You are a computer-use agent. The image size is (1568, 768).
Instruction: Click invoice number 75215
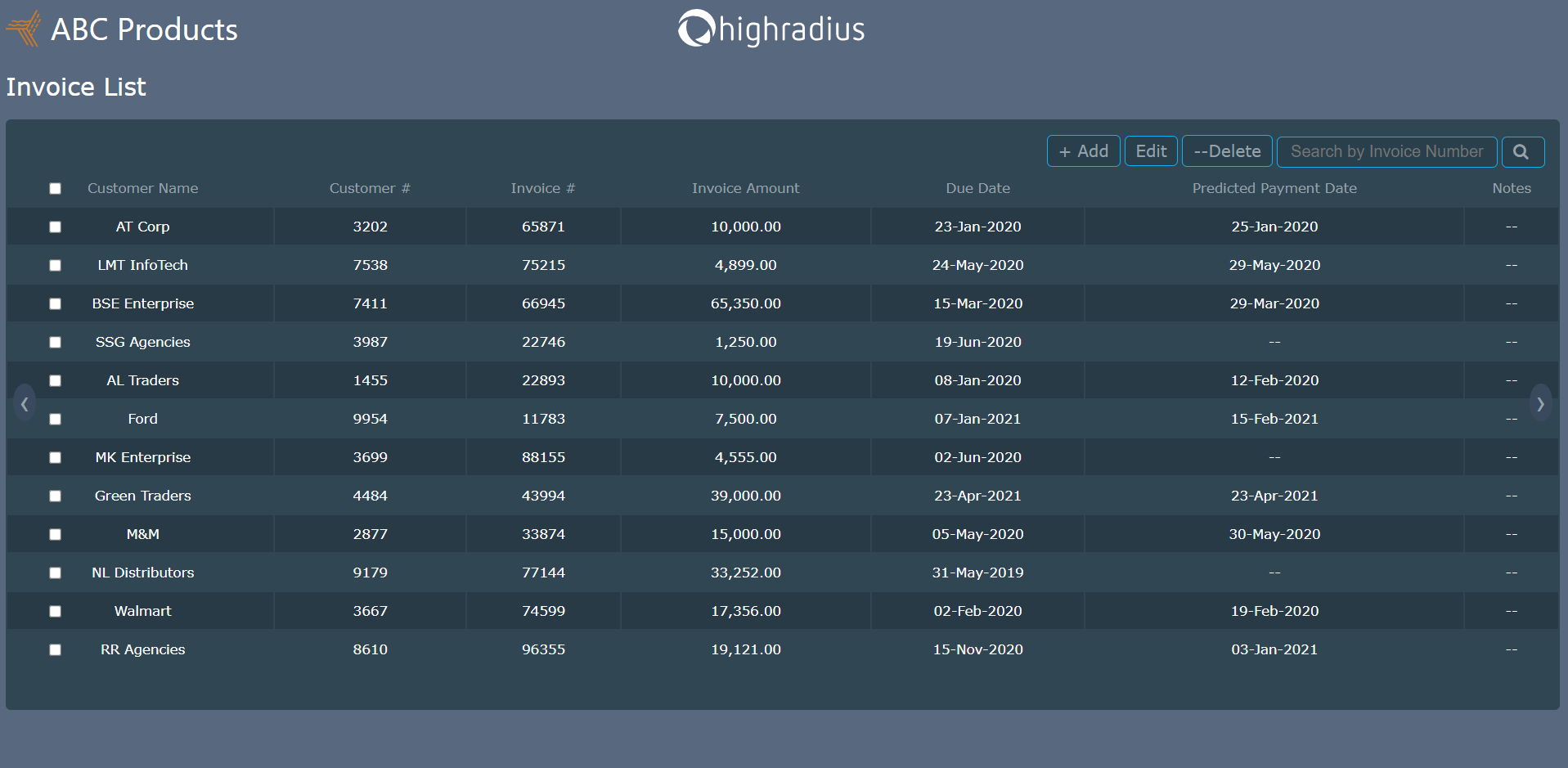[x=543, y=265]
